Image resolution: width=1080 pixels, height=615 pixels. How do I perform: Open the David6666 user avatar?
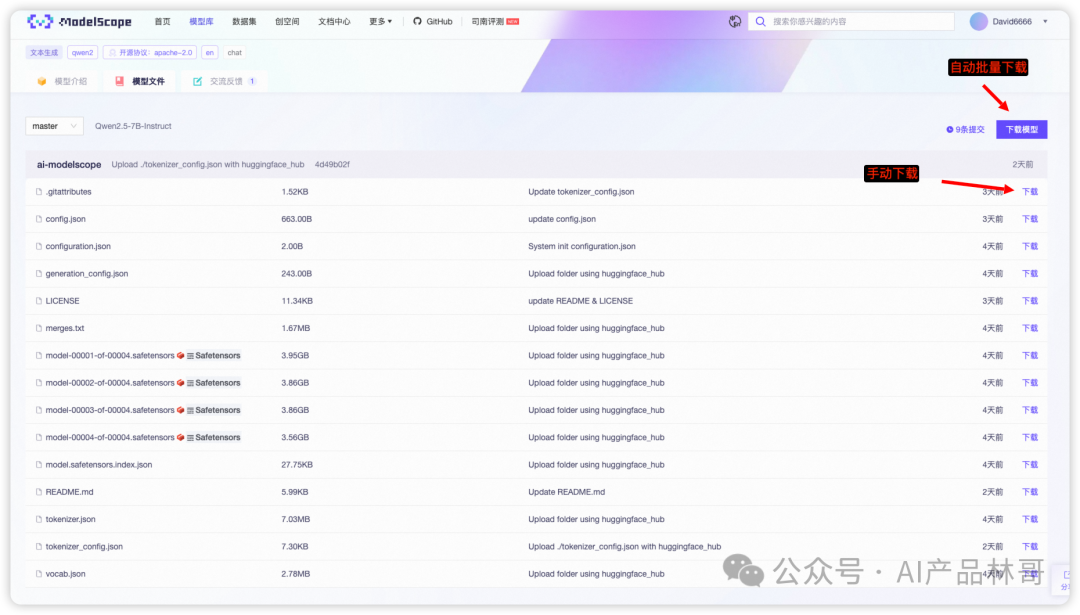point(979,21)
